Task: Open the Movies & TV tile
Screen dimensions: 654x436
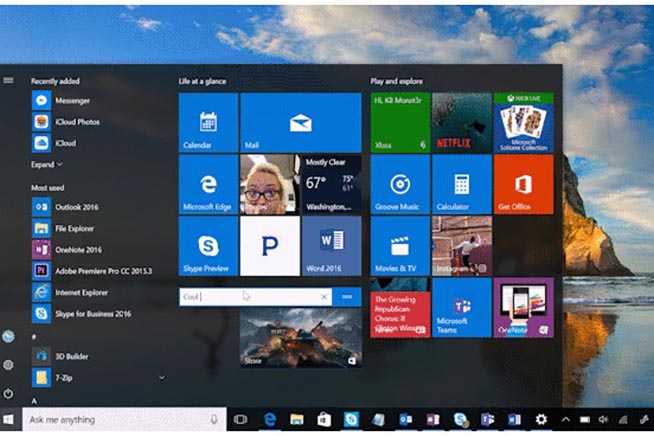Action: click(400, 246)
